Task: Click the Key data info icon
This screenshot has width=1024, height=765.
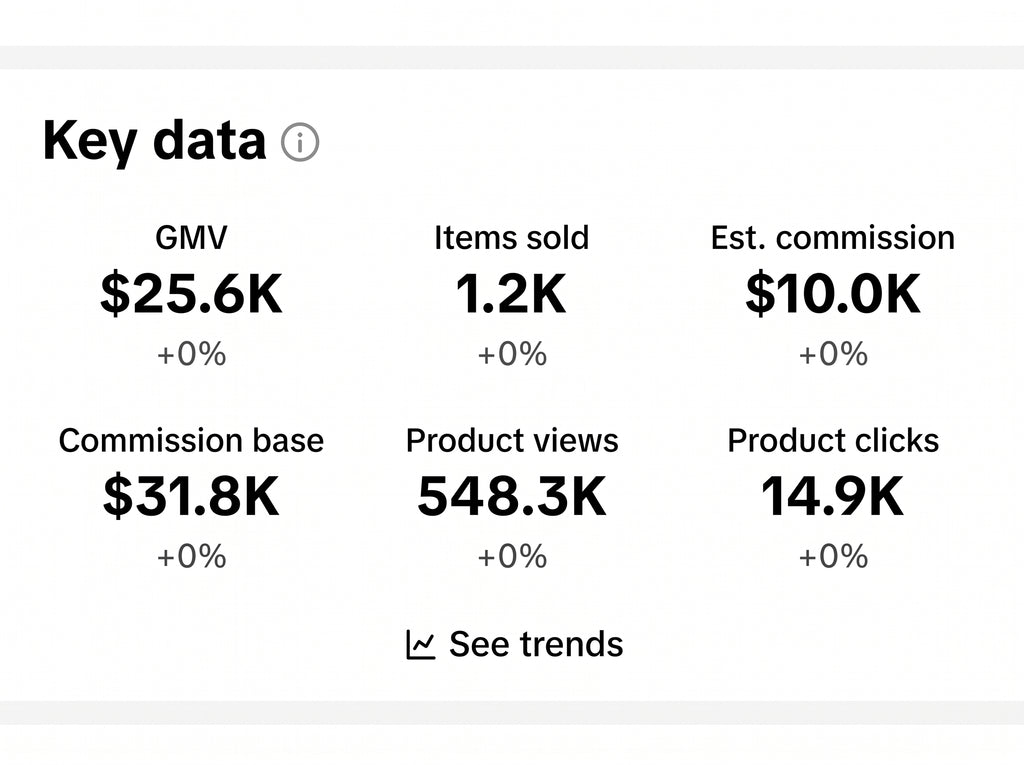Action: coord(300,142)
